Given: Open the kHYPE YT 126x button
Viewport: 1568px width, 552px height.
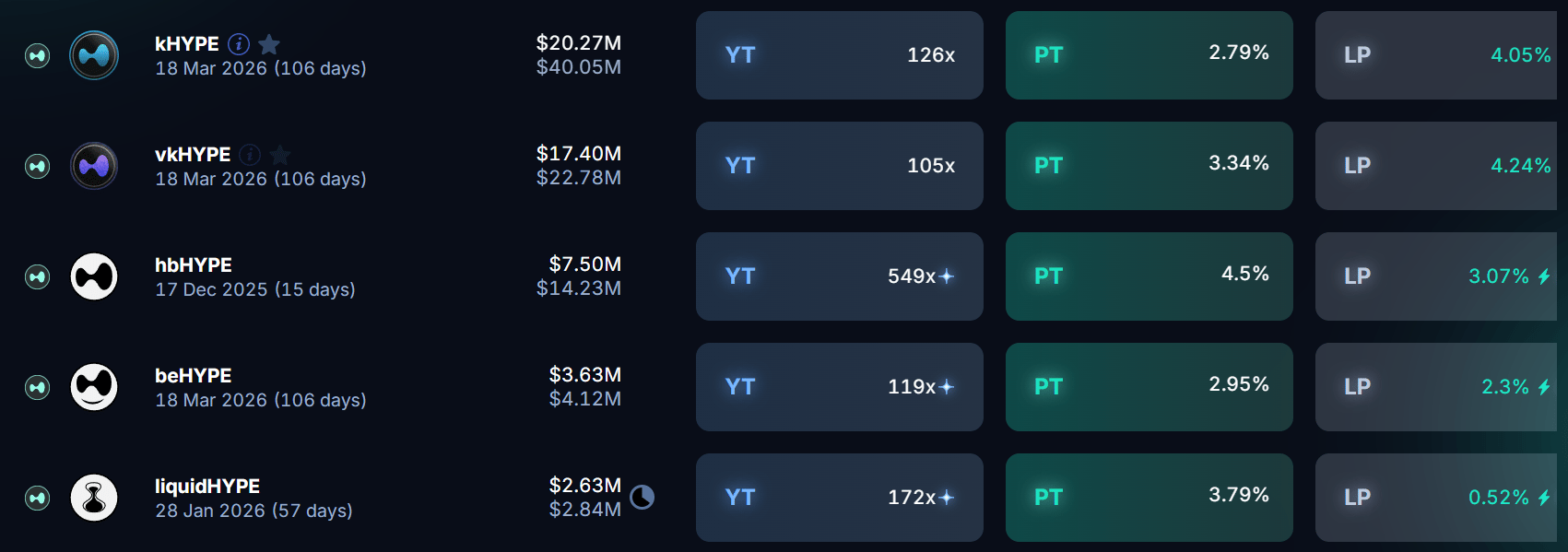Looking at the screenshot, I should [840, 55].
